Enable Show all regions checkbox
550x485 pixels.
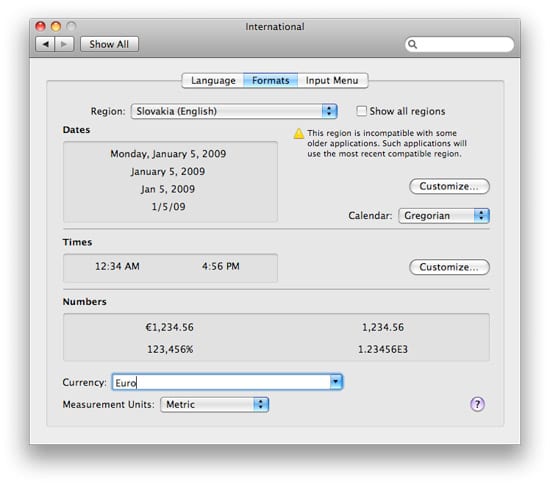[361, 111]
